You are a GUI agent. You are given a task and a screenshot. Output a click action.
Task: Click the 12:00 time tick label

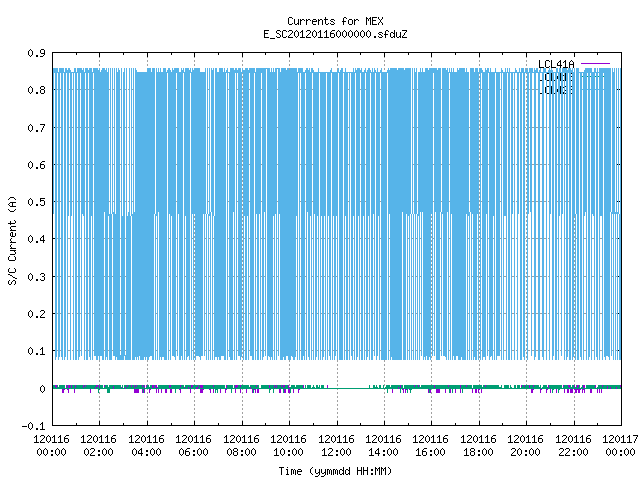(336, 452)
